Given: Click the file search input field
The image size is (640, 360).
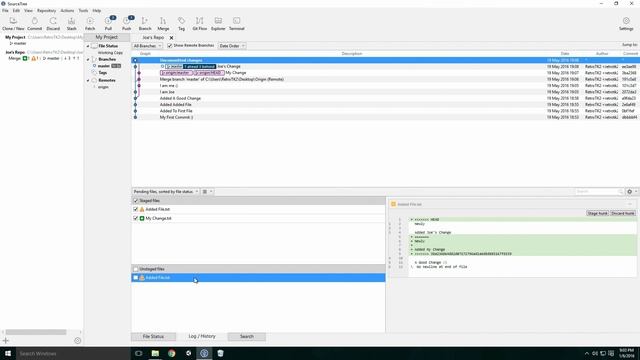Looking at the screenshot, I should [x=599, y=191].
